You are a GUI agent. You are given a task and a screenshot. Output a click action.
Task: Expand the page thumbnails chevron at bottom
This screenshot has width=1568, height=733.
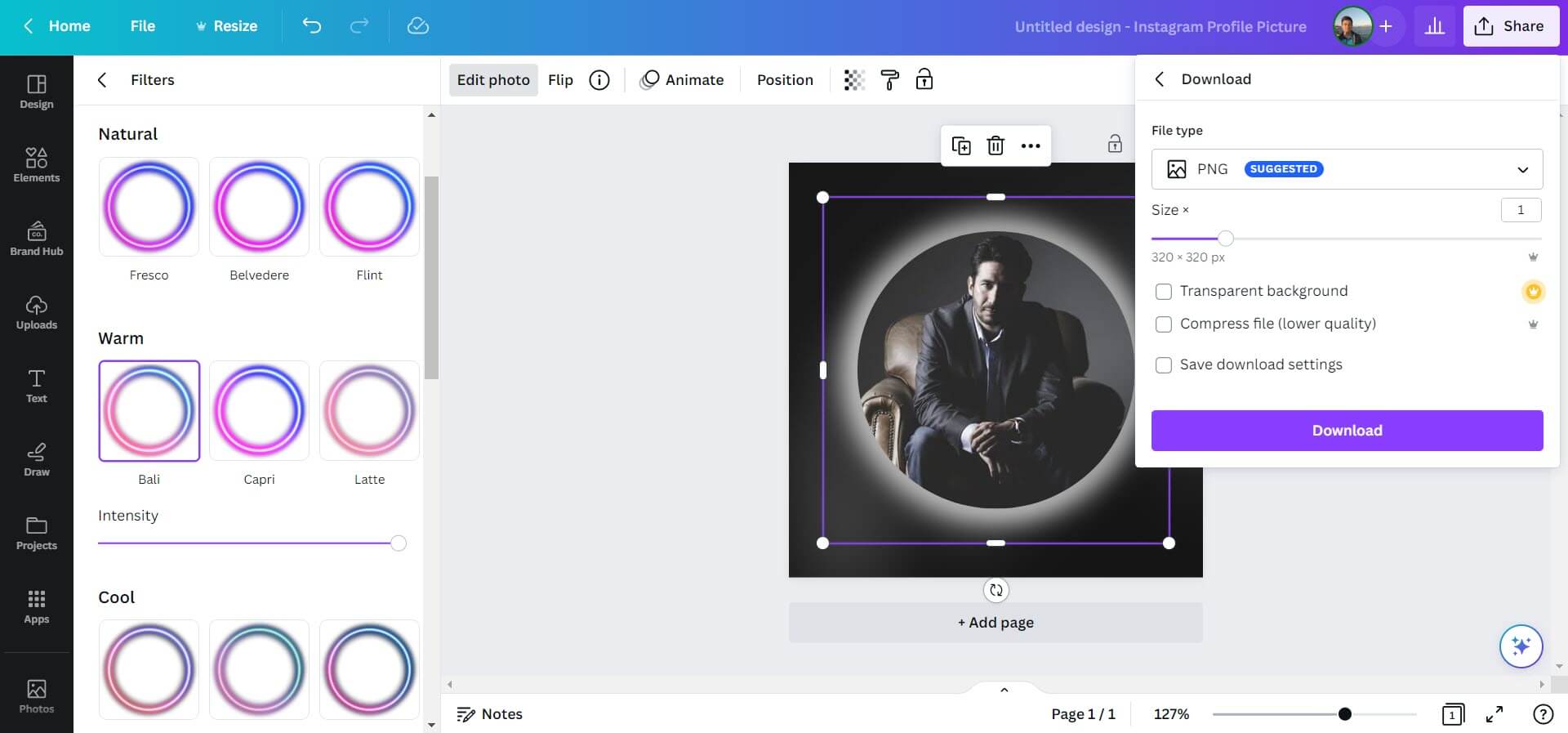coord(1004,690)
